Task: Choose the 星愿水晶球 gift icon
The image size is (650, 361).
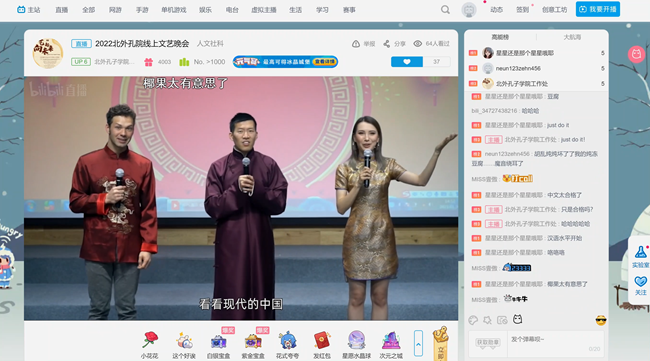Action: pyautogui.click(x=356, y=340)
